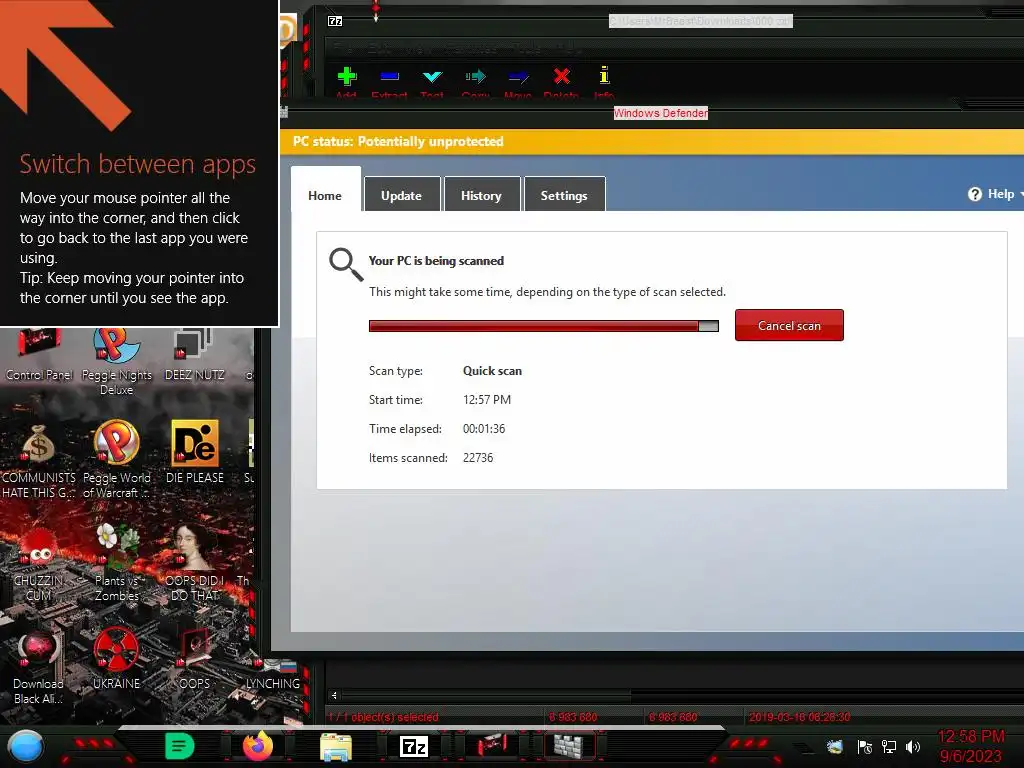1024x768 pixels.
Task: Click the red X Delete icon in 7-Zip
Action: 562,76
